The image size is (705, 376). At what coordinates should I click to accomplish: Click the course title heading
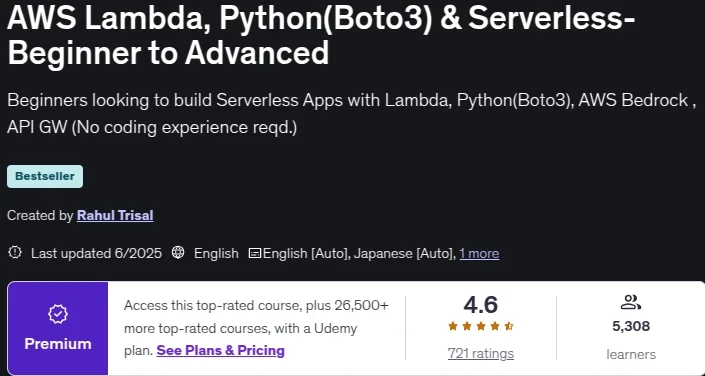pos(321,36)
